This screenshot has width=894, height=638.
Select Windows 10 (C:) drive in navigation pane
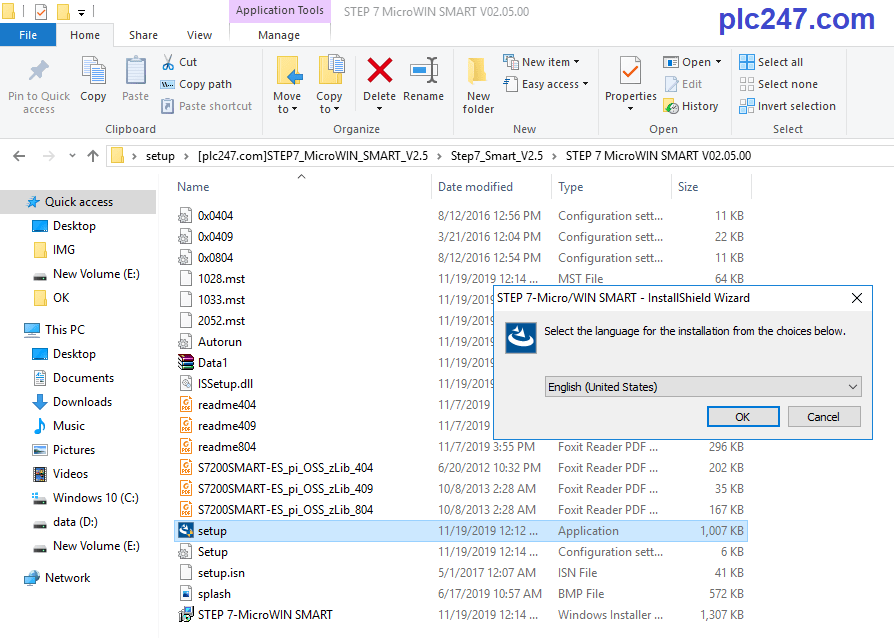pyautogui.click(x=95, y=498)
